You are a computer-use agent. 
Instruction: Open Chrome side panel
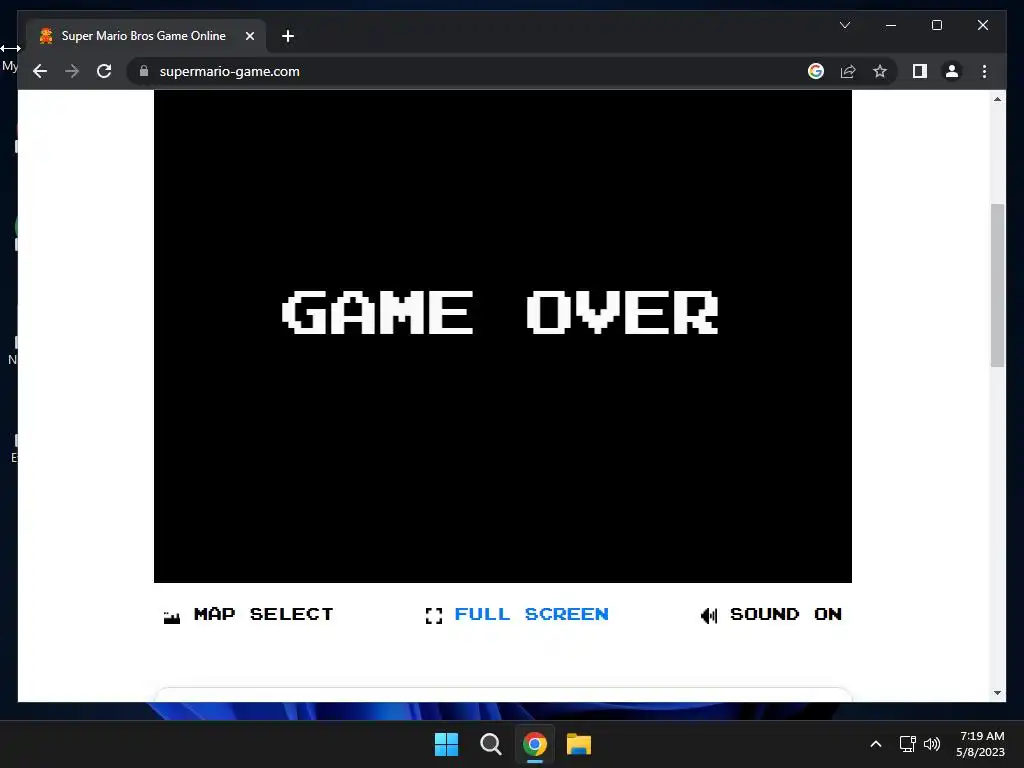click(x=920, y=71)
